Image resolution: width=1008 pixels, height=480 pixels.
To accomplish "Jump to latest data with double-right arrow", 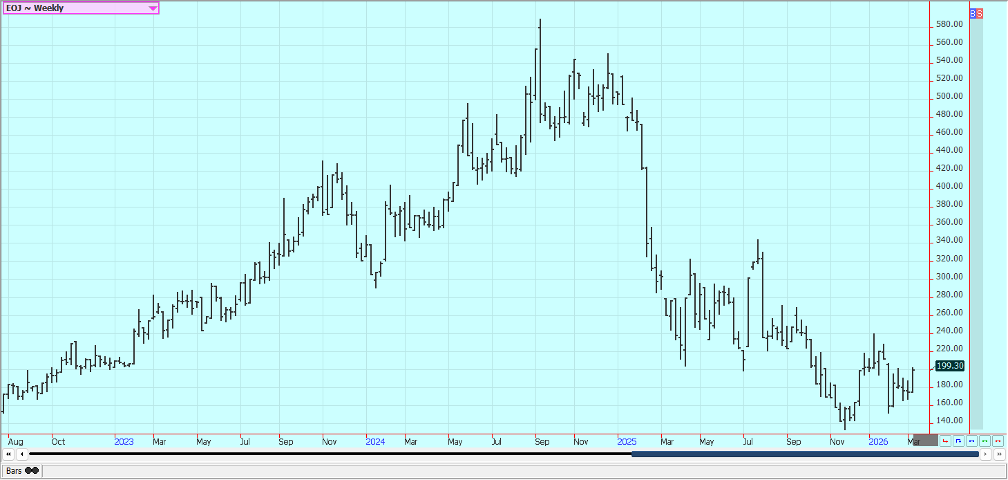I will pos(998,455).
